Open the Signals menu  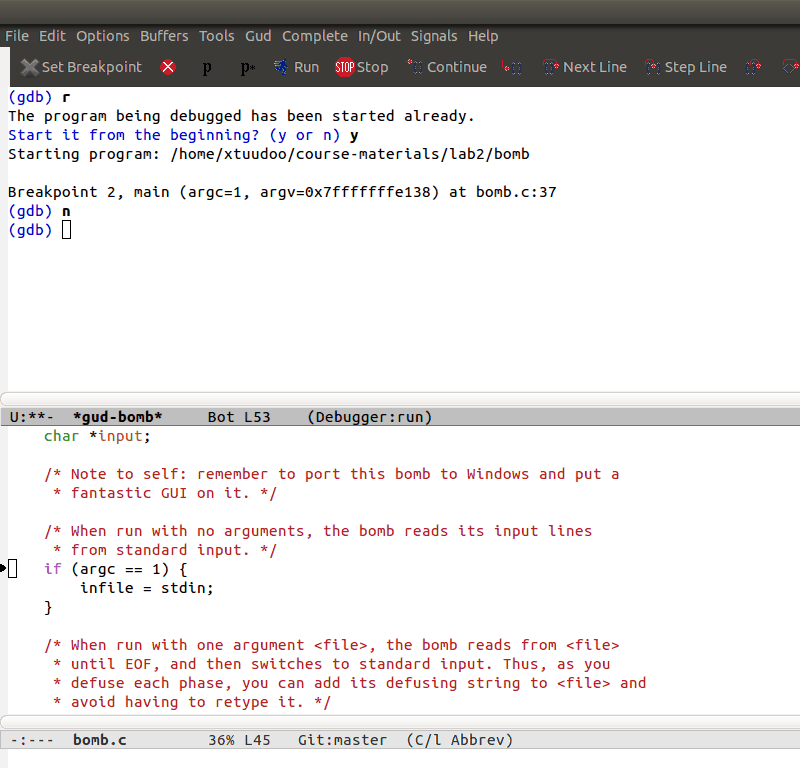(434, 36)
